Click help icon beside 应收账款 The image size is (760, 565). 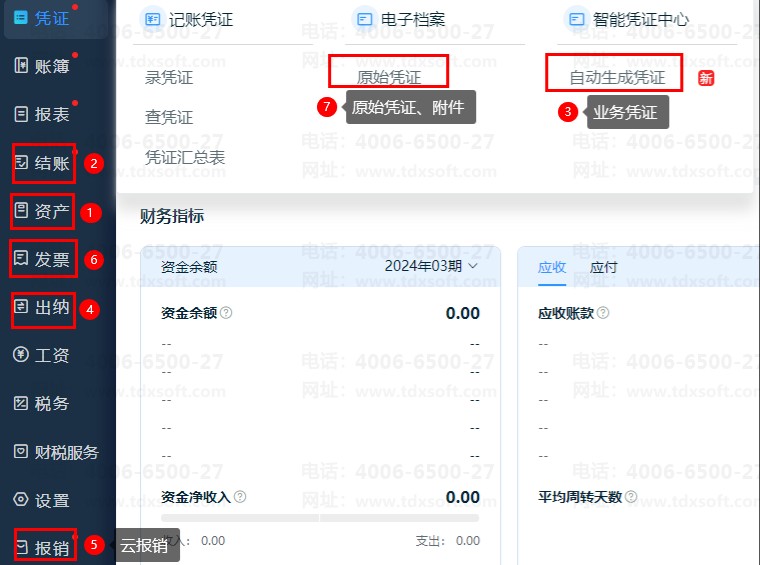(603, 313)
